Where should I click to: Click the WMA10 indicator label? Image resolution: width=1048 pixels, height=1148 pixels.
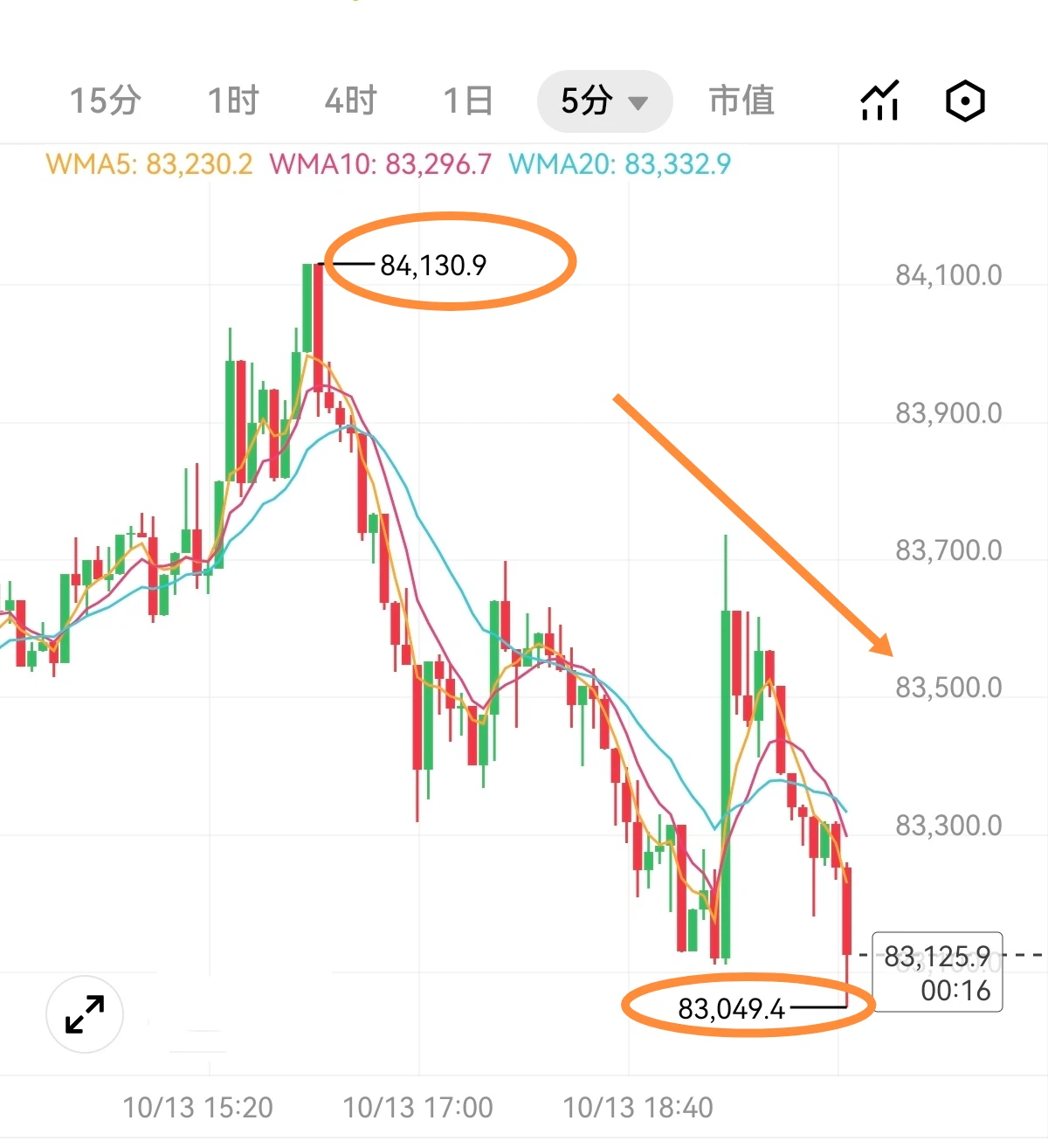coord(381,164)
